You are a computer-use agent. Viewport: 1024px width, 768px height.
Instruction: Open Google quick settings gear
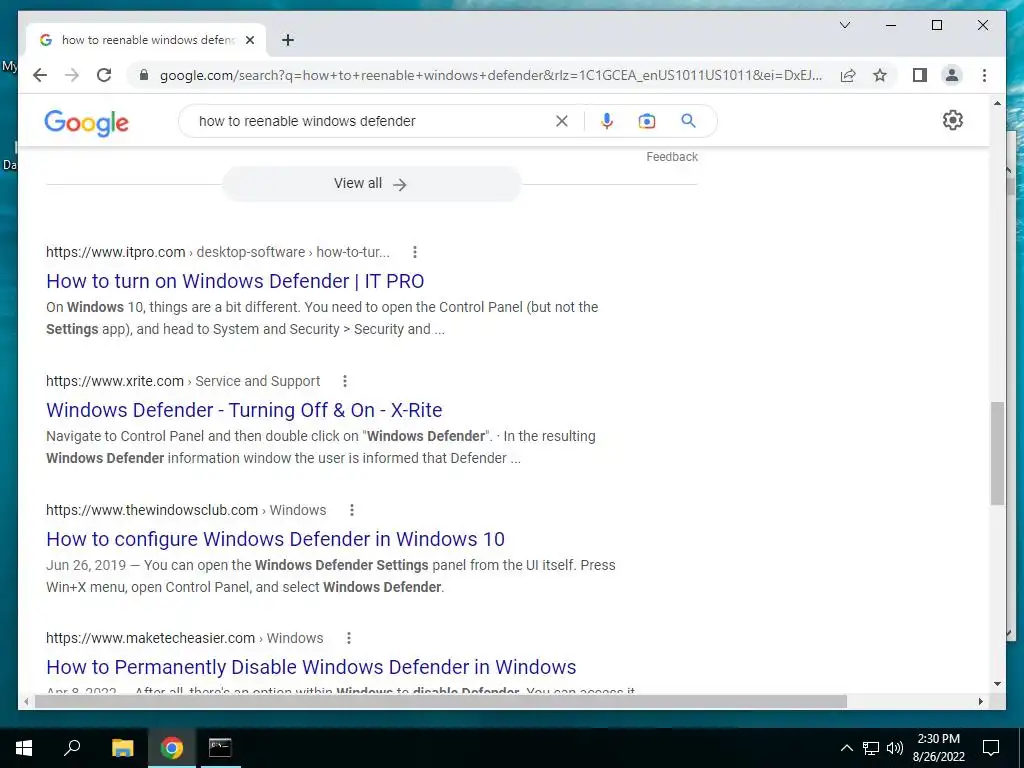953,120
